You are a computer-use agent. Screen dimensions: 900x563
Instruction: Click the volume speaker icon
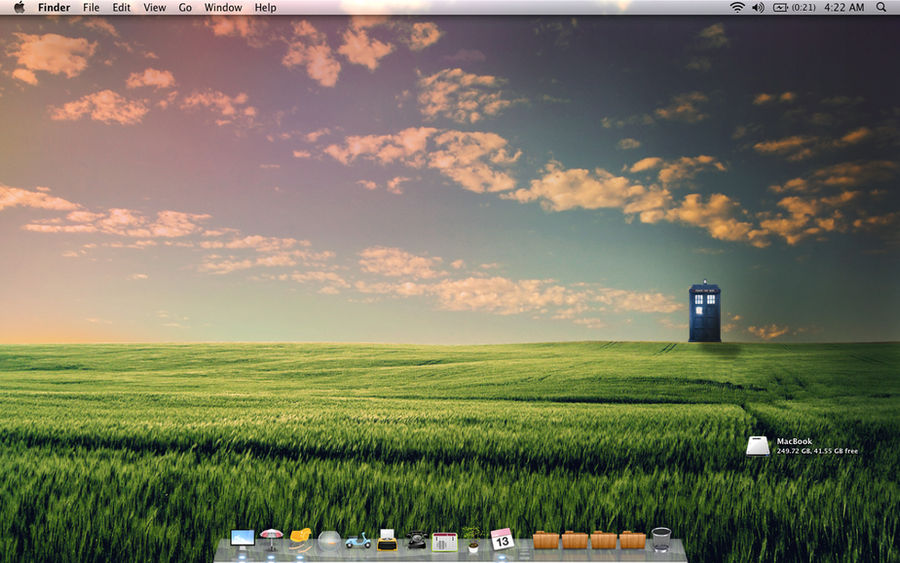tap(758, 7)
